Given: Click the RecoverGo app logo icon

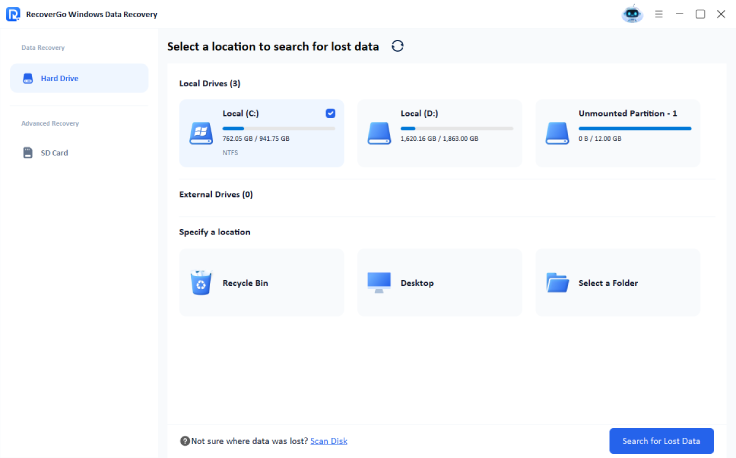Looking at the screenshot, I should (13, 14).
